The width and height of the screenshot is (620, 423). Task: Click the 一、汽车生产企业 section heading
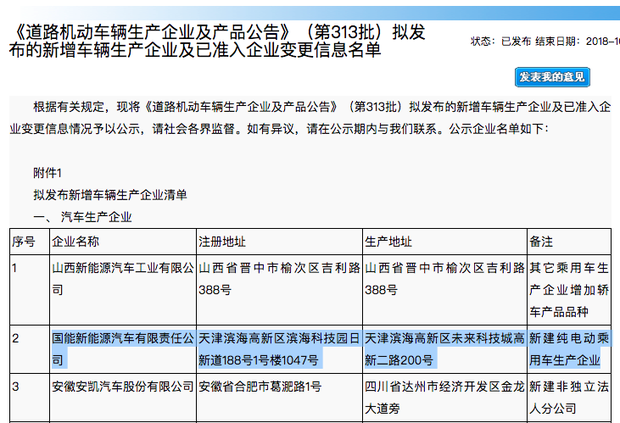coord(83,216)
